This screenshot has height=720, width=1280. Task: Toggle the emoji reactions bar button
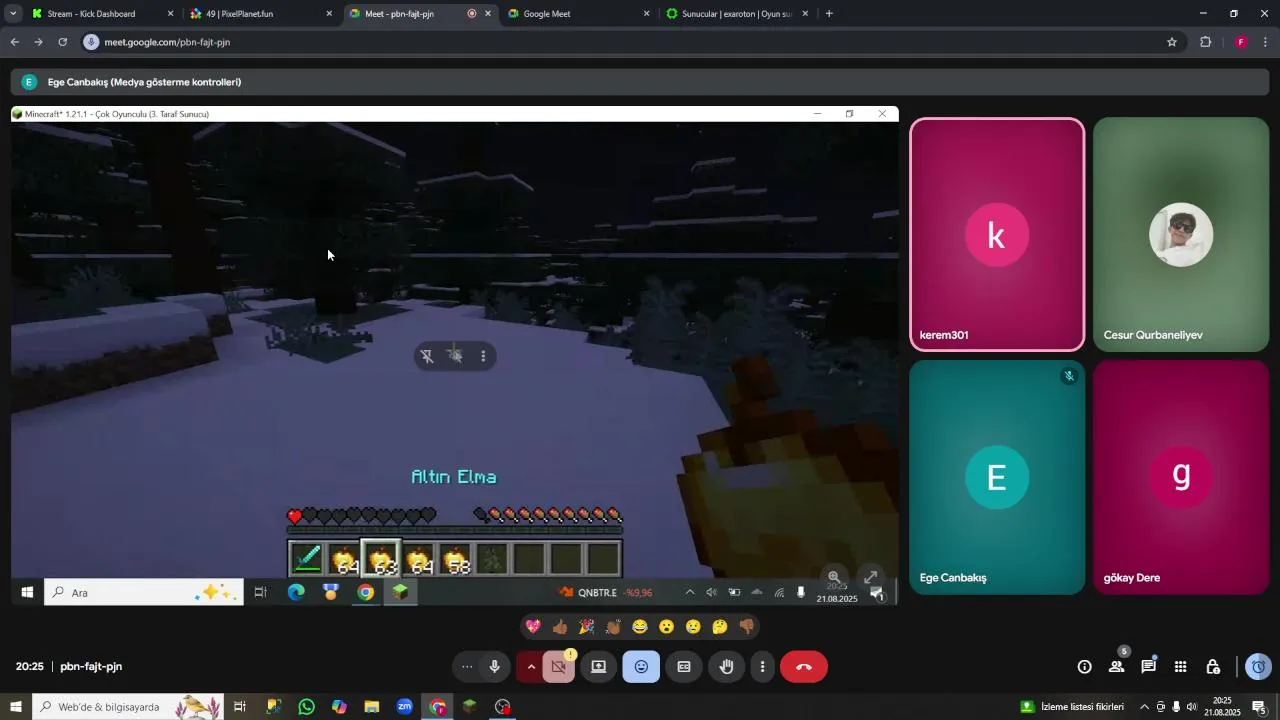[641, 667]
